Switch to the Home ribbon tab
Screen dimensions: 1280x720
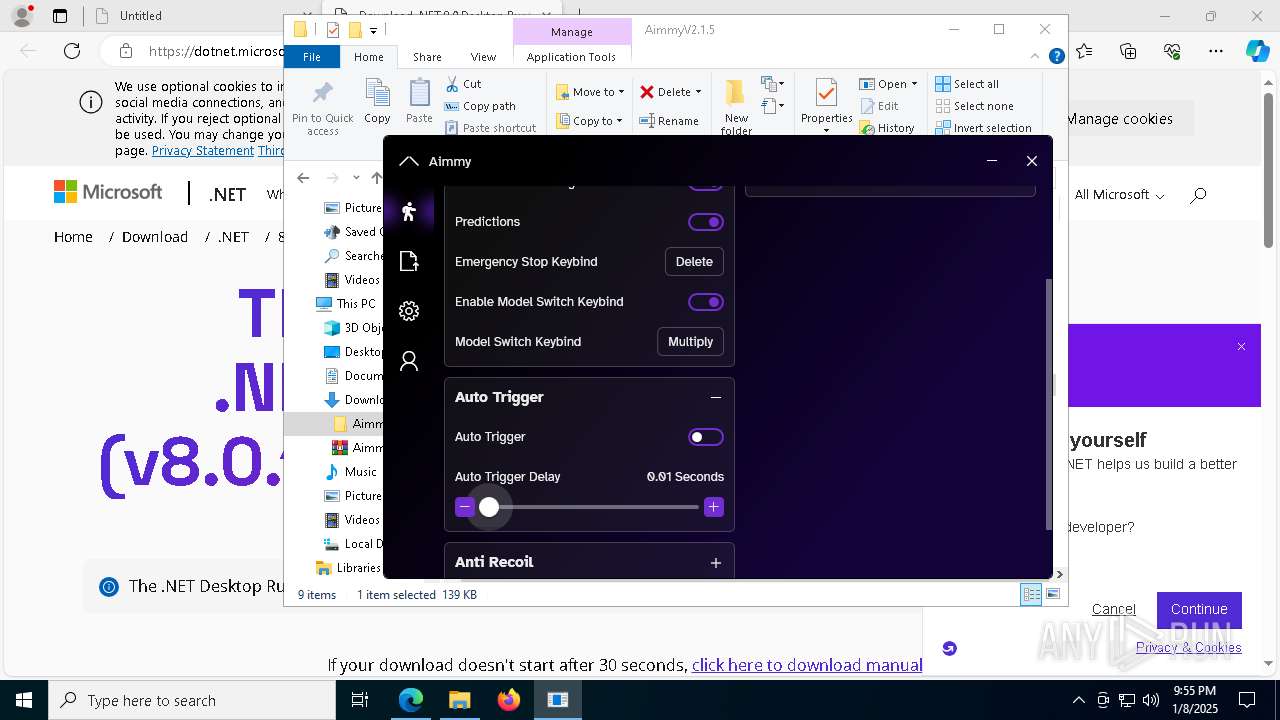pos(369,57)
